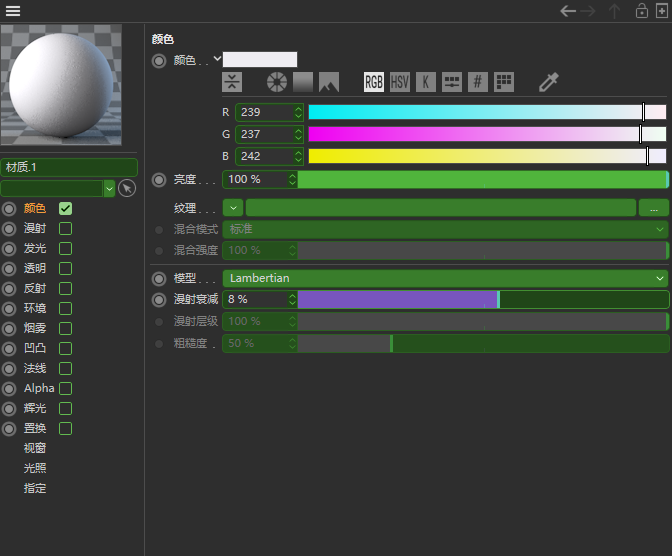
Task: Toggle animation dot for 亮度 parameter
Action: click(x=159, y=180)
